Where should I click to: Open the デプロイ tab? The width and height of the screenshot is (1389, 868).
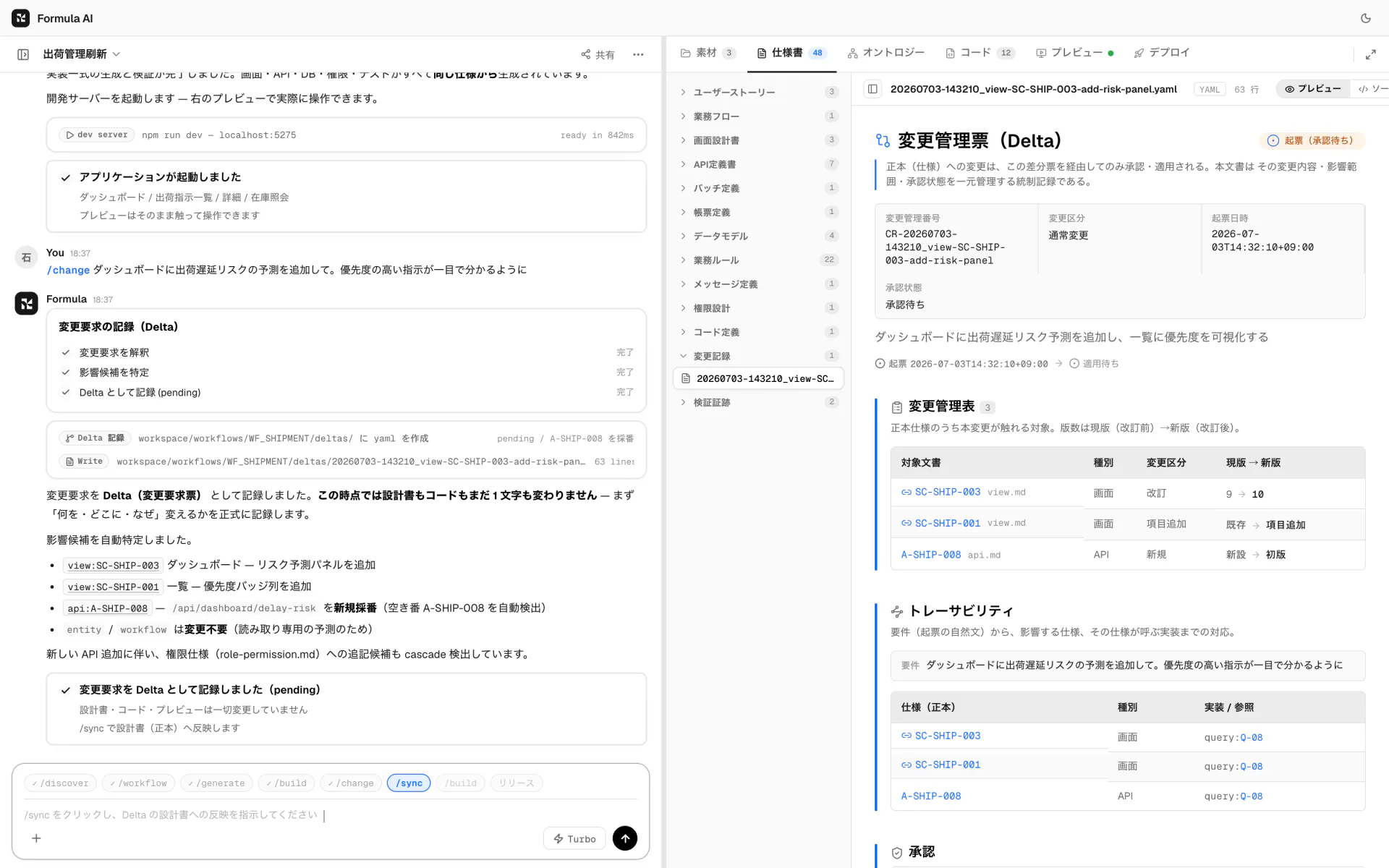tap(1162, 53)
